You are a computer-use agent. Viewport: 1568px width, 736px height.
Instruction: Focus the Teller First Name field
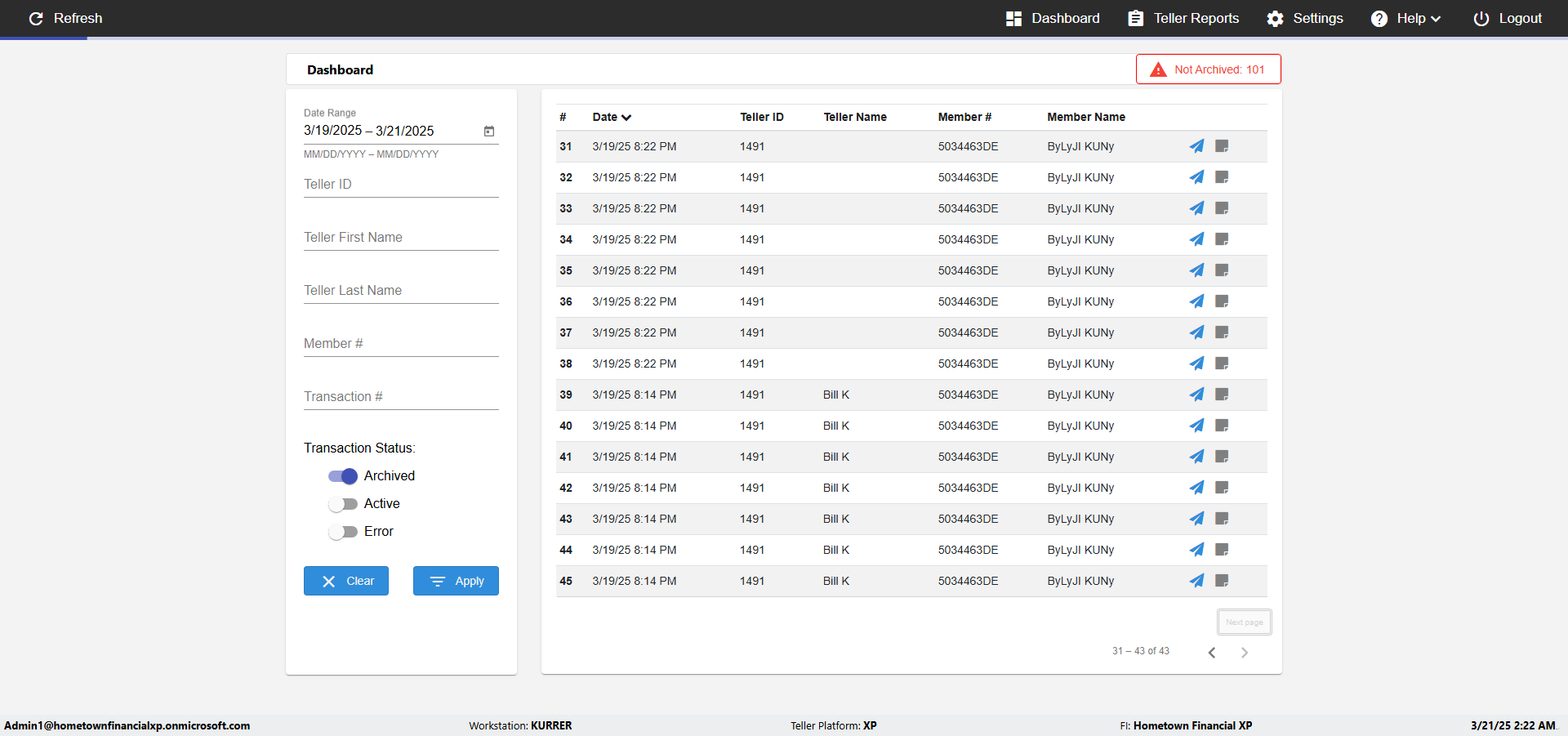(x=401, y=238)
